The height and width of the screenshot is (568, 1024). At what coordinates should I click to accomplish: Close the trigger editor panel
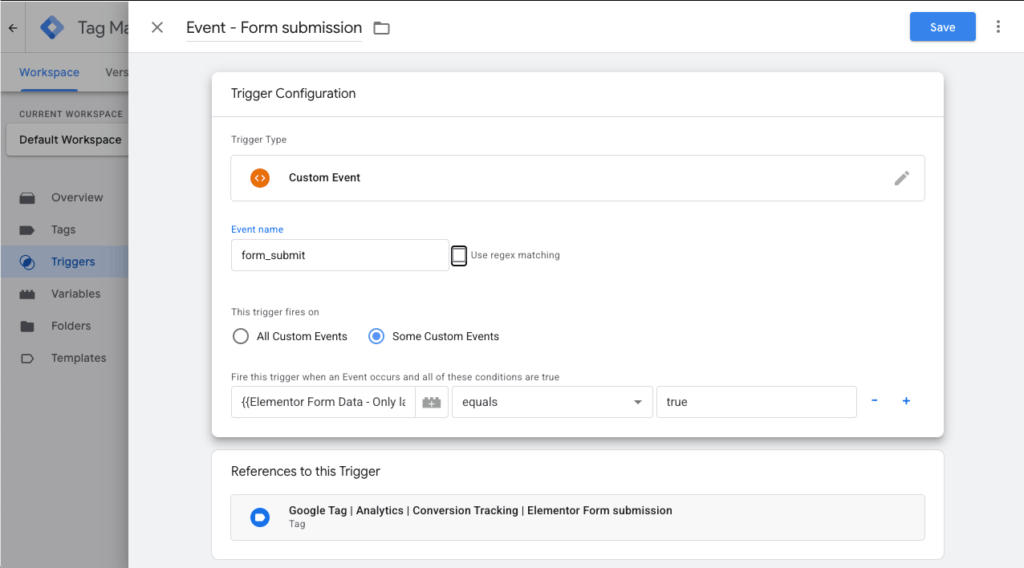pyautogui.click(x=157, y=27)
